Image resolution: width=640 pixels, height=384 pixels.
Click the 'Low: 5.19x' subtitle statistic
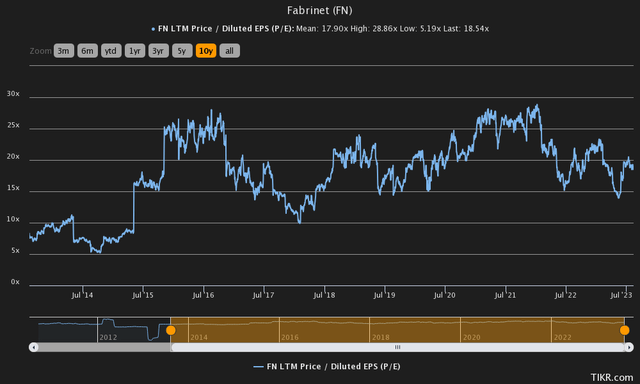[x=420, y=29]
